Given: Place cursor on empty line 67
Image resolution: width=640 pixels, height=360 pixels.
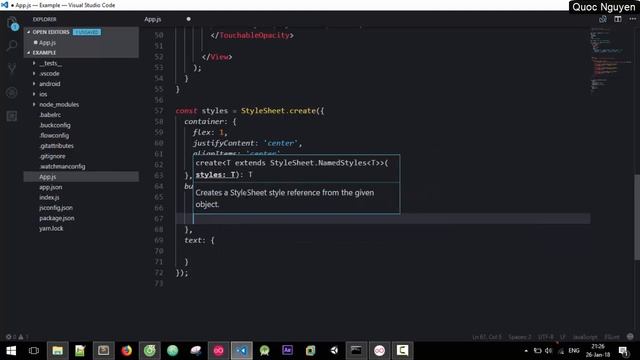Looking at the screenshot, I should tap(383, 219).
